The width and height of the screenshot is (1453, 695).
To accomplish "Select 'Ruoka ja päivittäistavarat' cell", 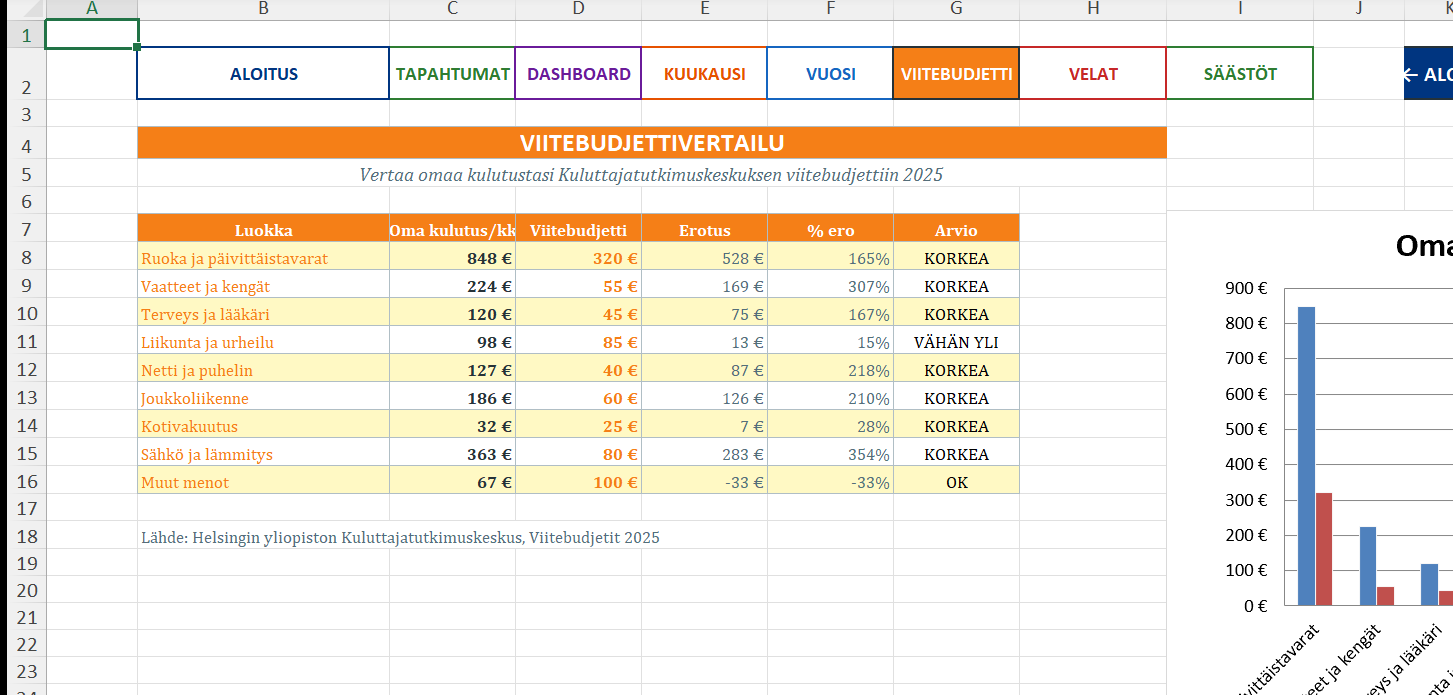I will [x=263, y=258].
